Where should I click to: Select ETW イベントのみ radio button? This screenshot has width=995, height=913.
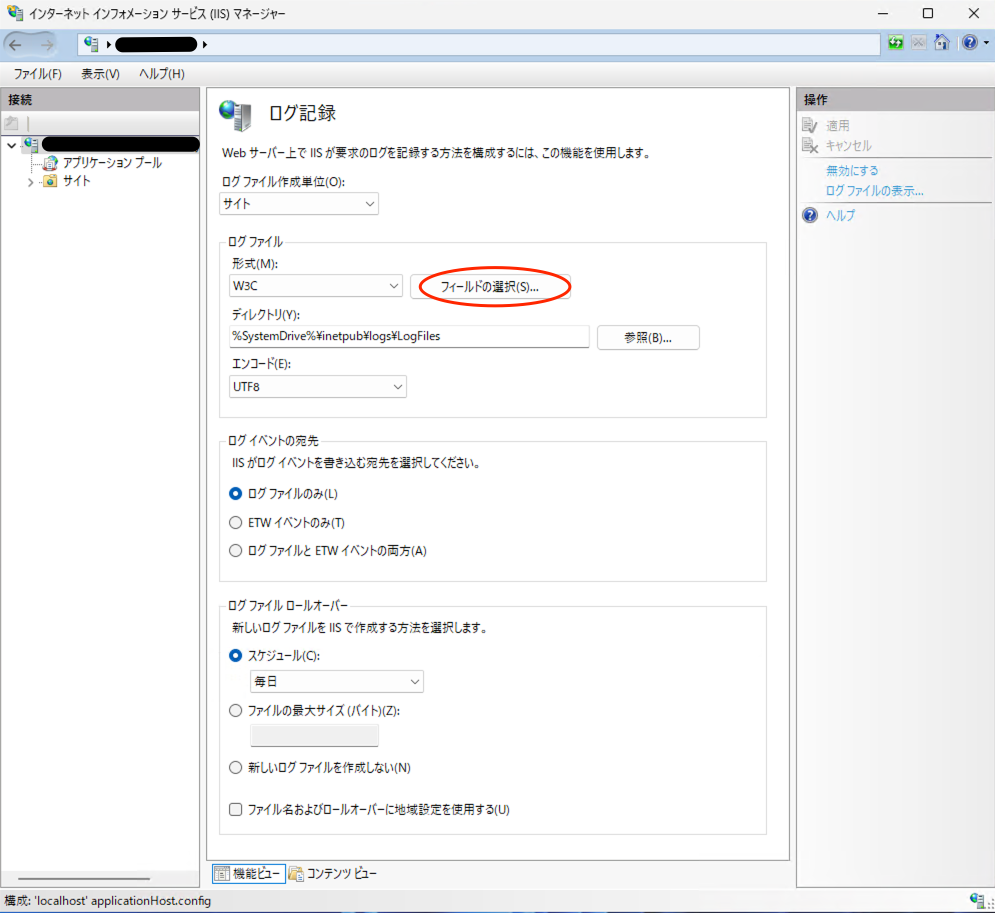click(235, 523)
